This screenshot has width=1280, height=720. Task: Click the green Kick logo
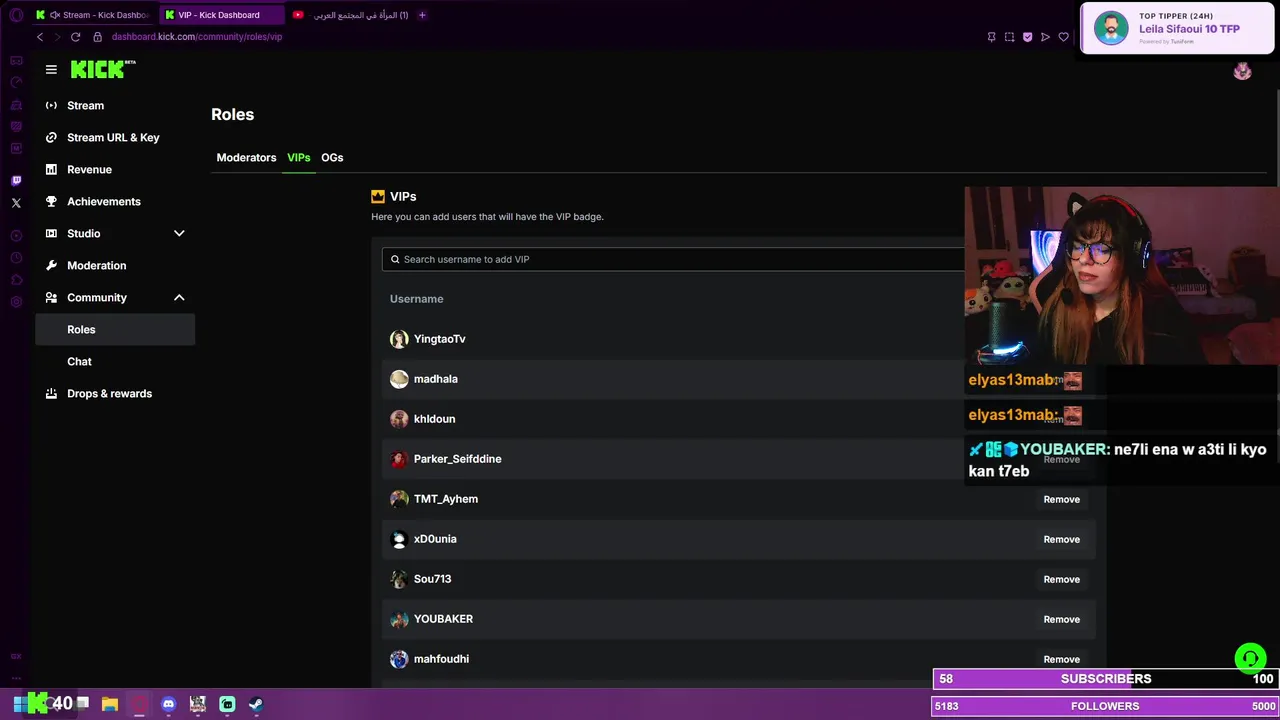103,69
